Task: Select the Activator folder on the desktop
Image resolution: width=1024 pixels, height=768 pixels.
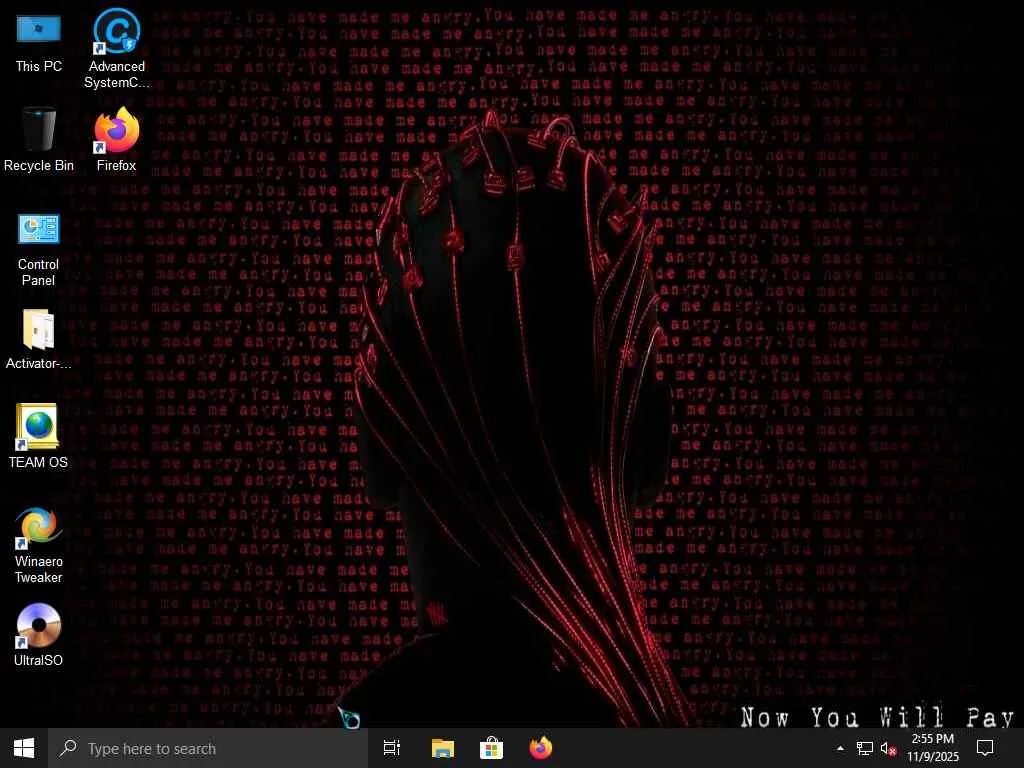Action: pyautogui.click(x=39, y=340)
